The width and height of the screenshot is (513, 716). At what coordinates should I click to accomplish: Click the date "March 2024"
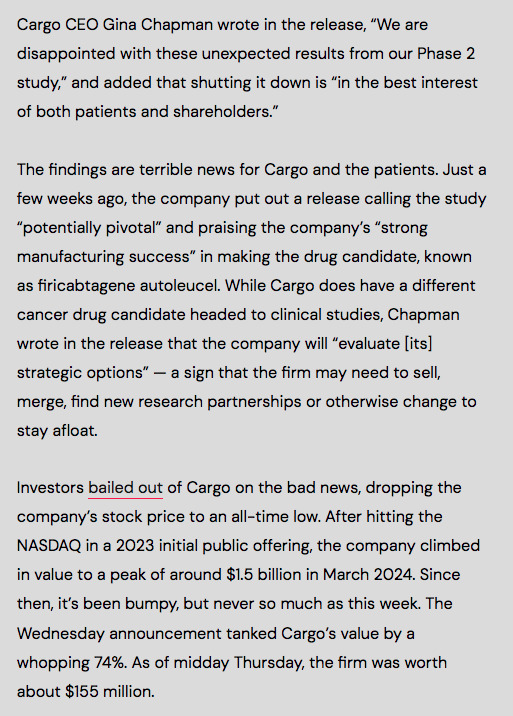[x=368, y=574]
